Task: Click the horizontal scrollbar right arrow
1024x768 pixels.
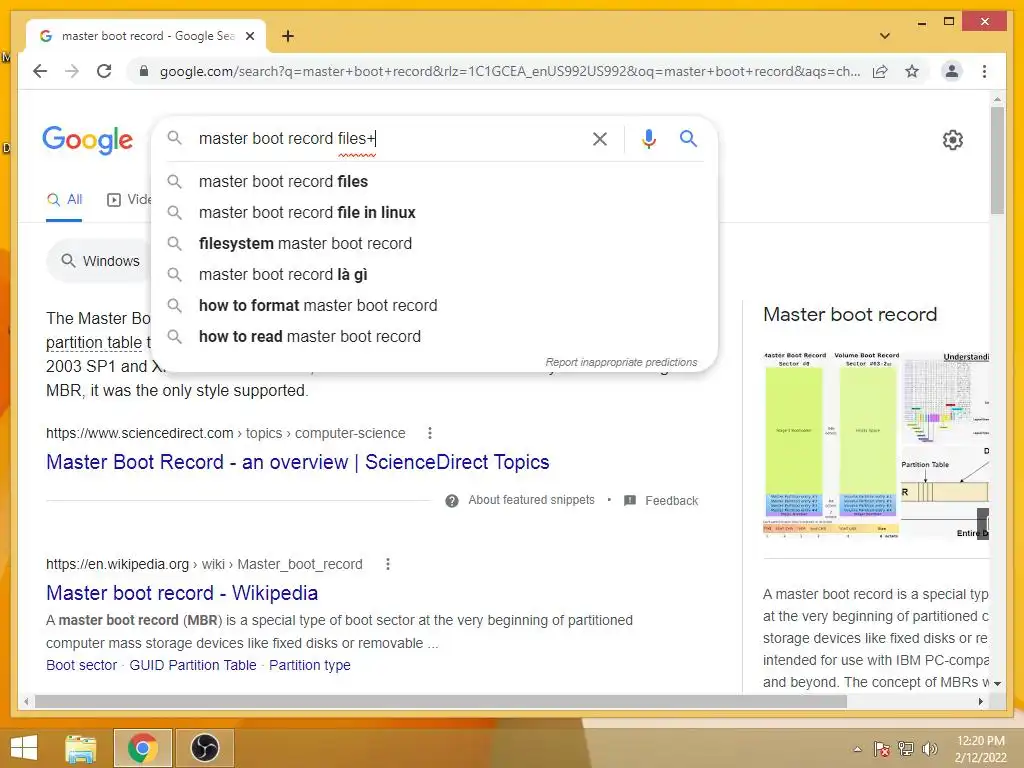Action: pyautogui.click(x=980, y=702)
